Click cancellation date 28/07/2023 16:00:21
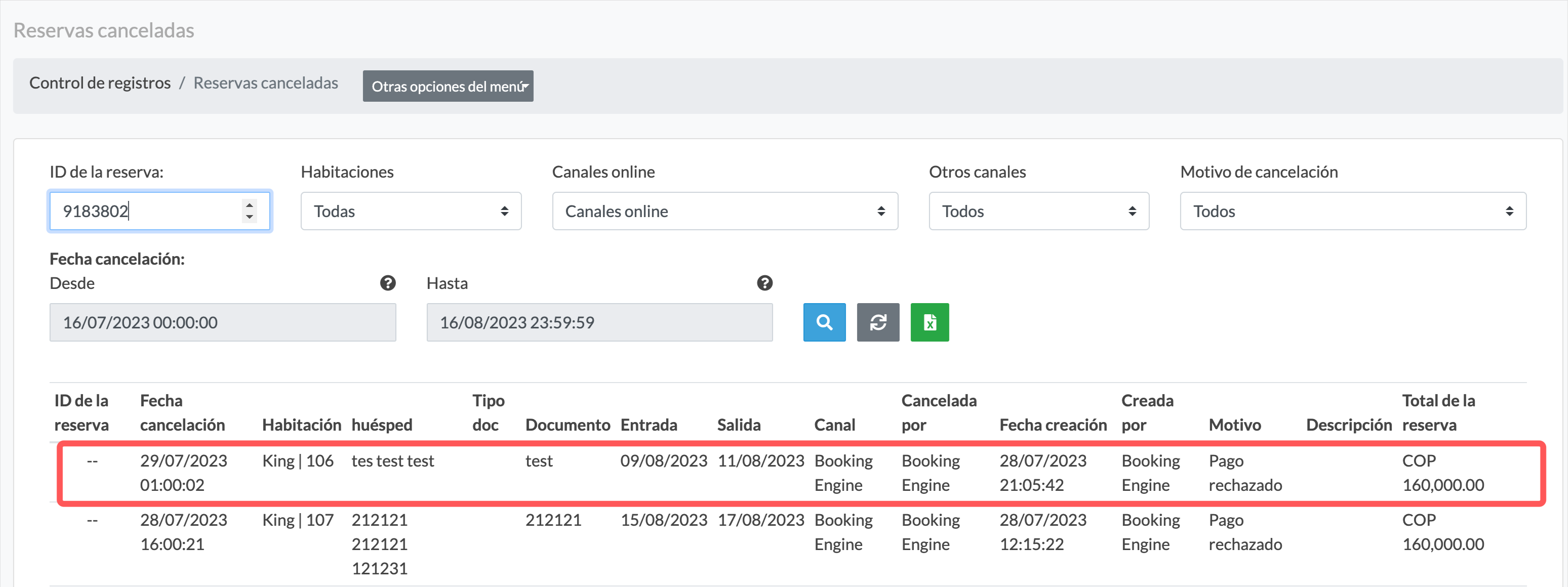The height and width of the screenshot is (587, 1568). click(183, 532)
